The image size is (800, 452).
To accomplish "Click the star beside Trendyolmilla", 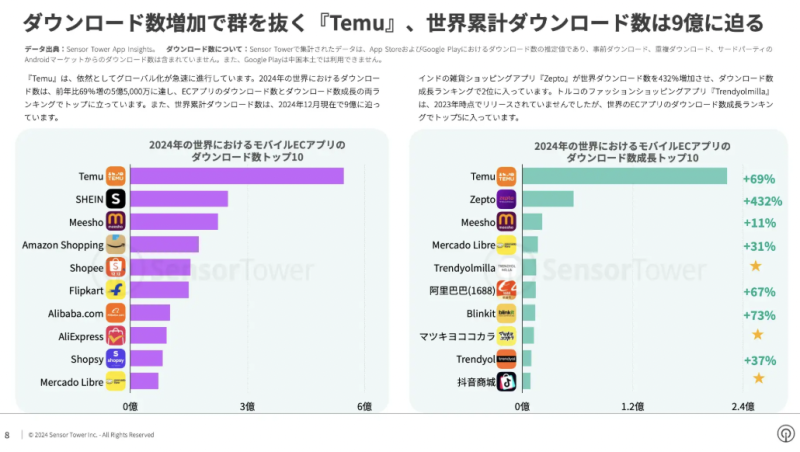I will pyautogui.click(x=757, y=267).
